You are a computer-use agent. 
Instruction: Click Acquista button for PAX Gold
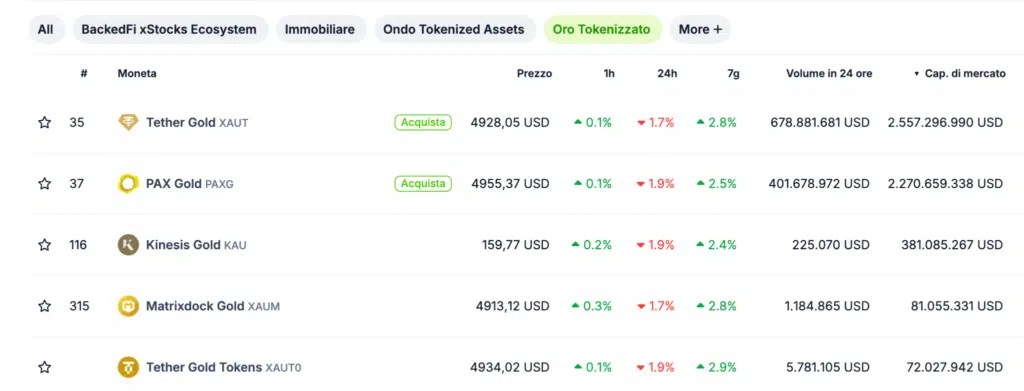(423, 183)
